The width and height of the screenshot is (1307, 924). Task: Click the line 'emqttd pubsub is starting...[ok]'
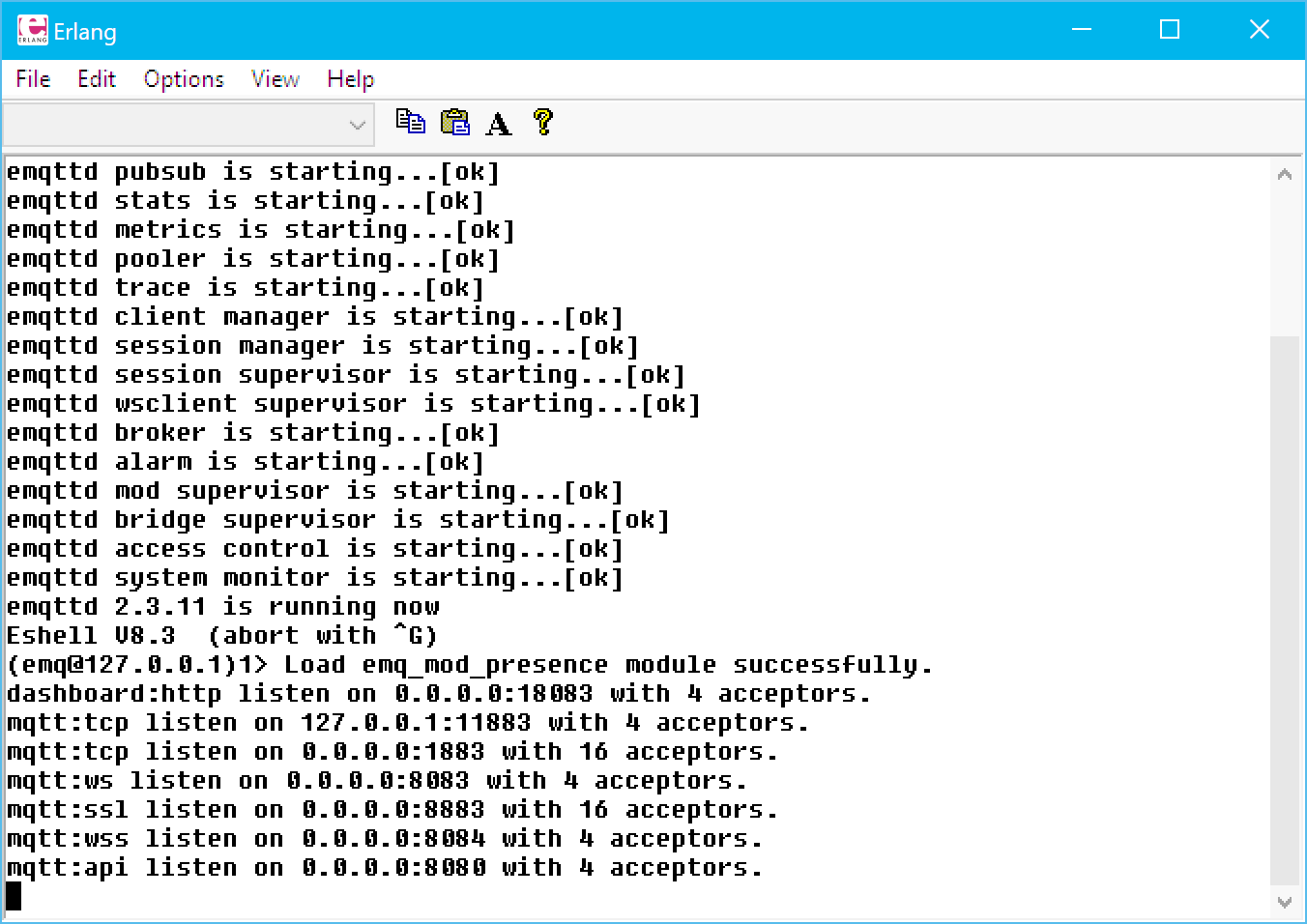[x=253, y=172]
